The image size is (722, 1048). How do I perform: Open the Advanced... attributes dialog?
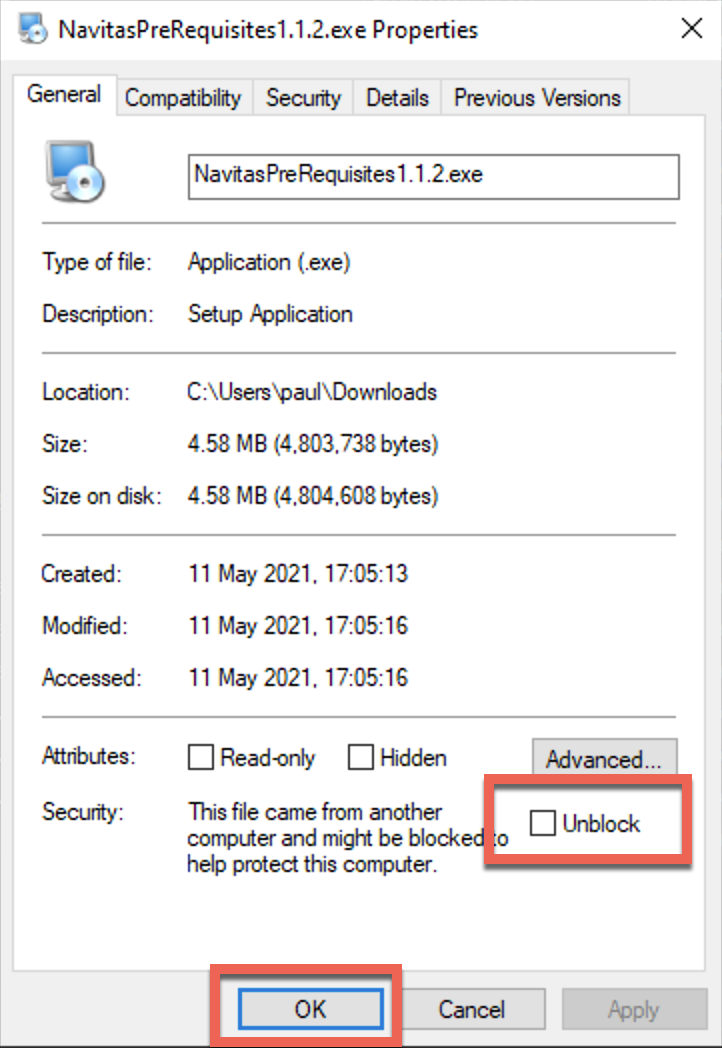point(604,758)
